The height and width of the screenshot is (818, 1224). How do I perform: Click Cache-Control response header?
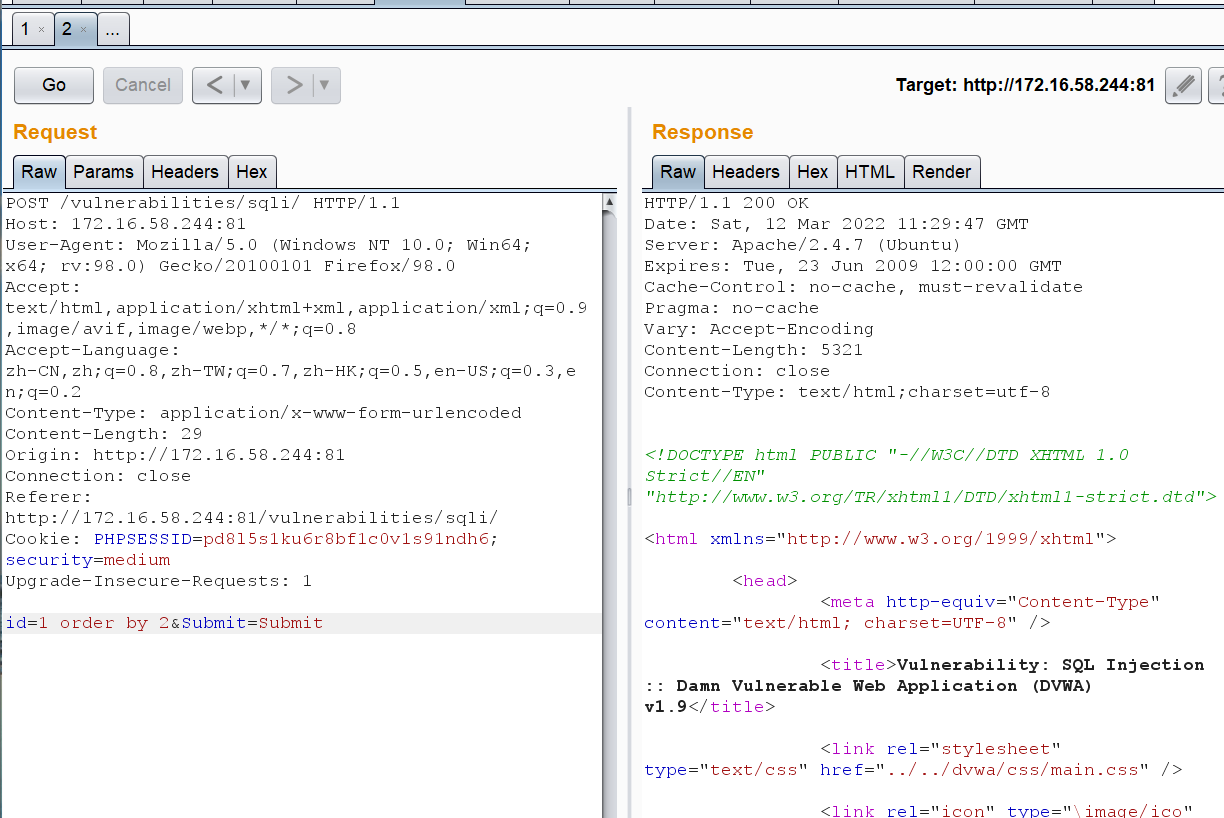[x=864, y=287]
